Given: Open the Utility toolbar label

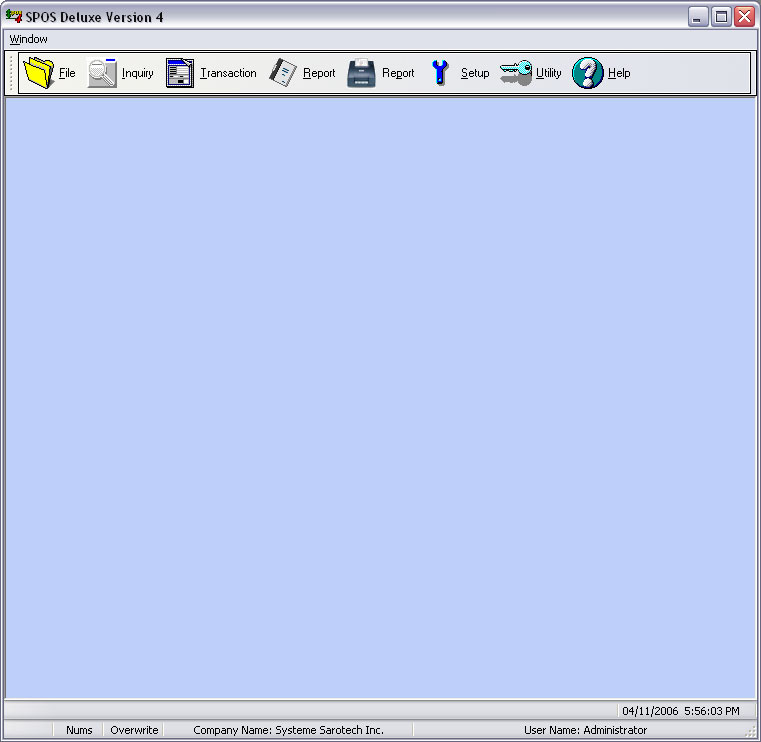Looking at the screenshot, I should [x=549, y=73].
